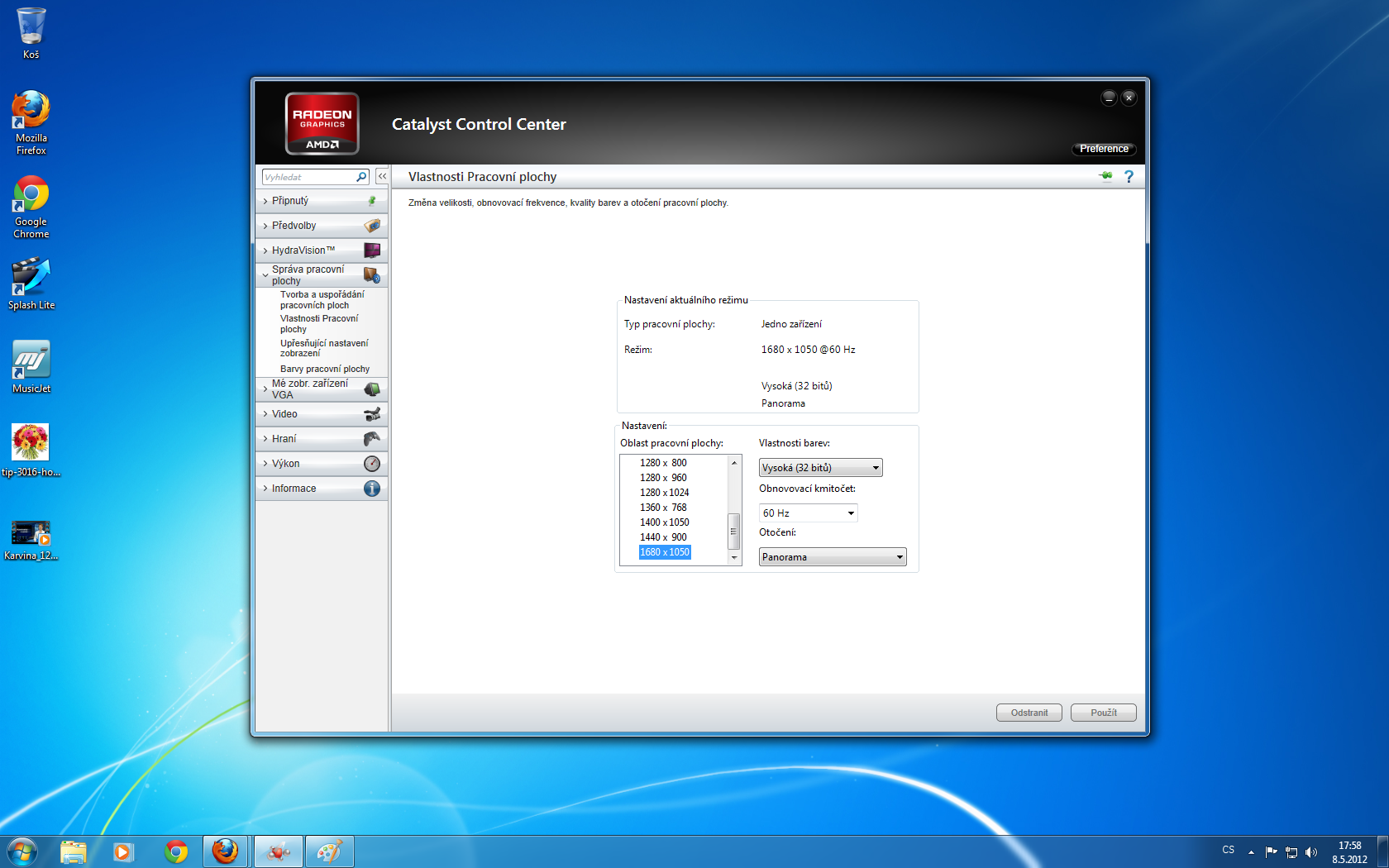This screenshot has width=1389, height=868.
Task: Switch to Paint in taskbar
Action: coord(330,851)
